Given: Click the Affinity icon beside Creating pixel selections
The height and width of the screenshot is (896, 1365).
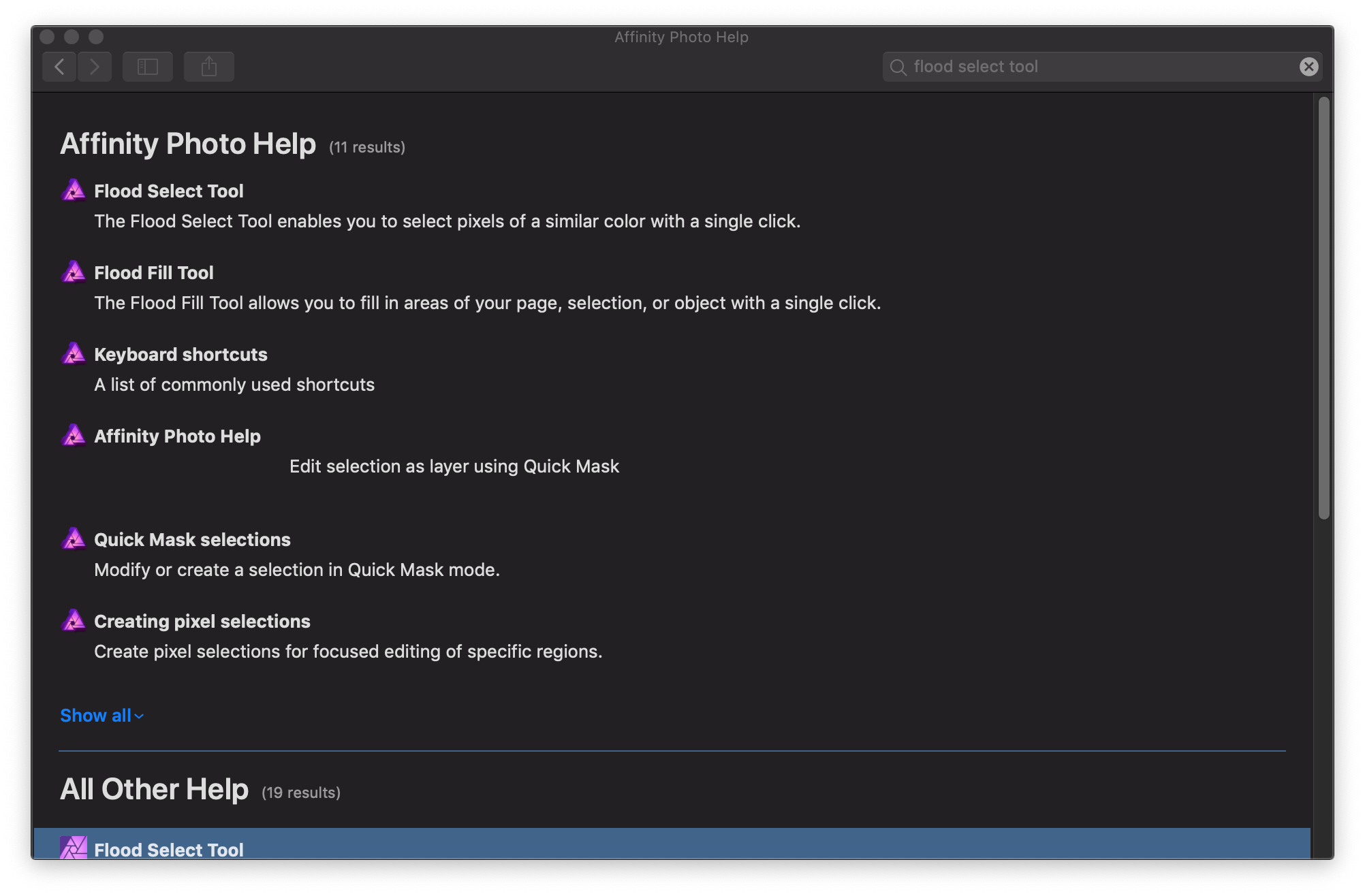Looking at the screenshot, I should tap(74, 621).
